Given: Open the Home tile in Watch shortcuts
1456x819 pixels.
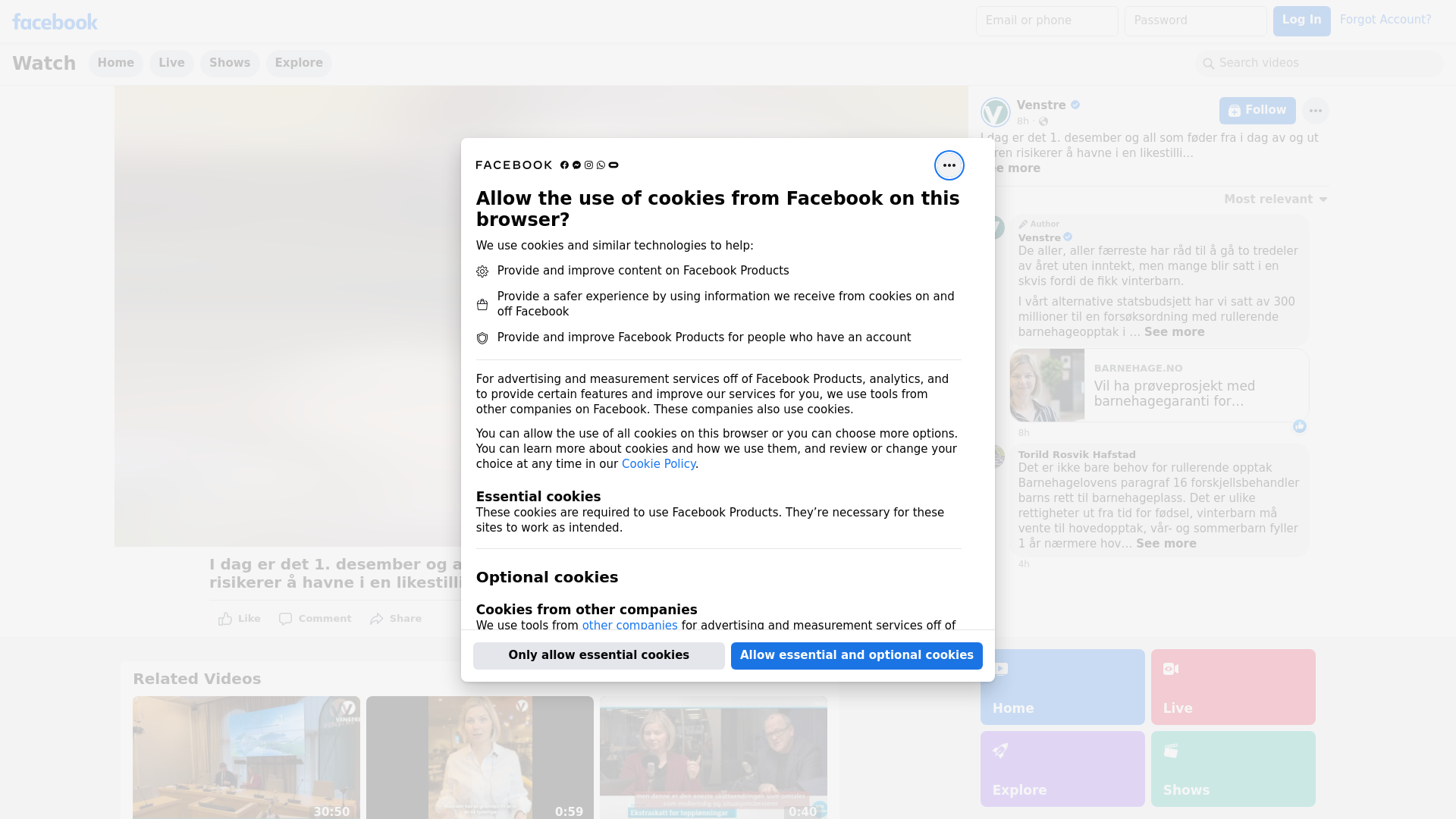Looking at the screenshot, I should point(1062,687).
